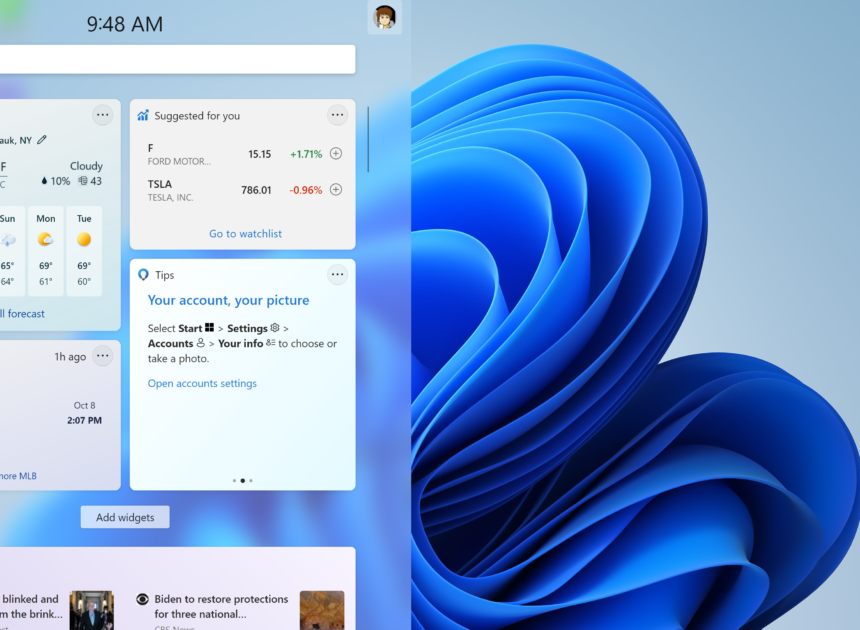Select Tuesday forecast card
860x630 pixels.
[x=84, y=251]
